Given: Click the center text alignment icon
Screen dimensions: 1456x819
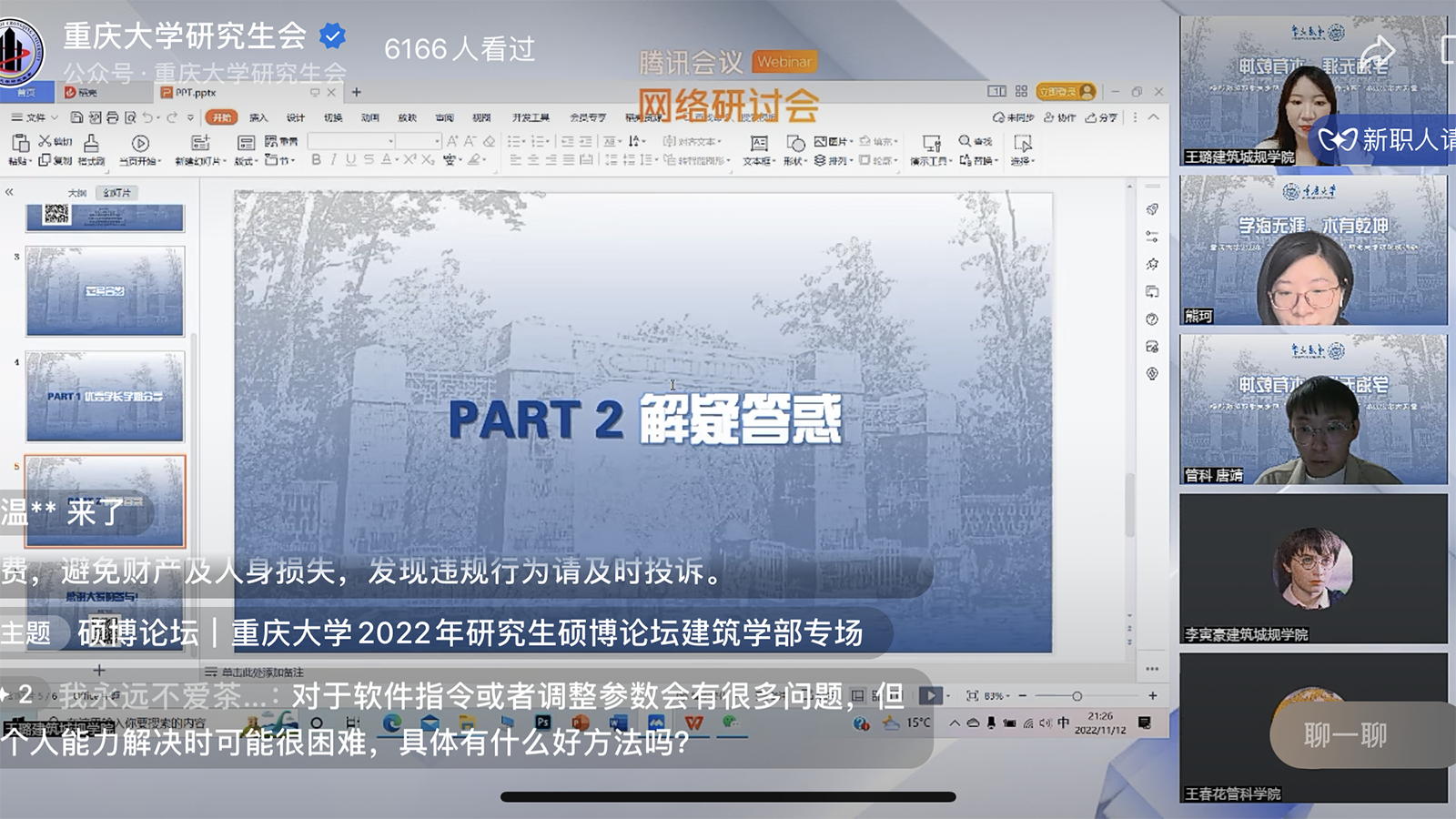Looking at the screenshot, I should [534, 159].
